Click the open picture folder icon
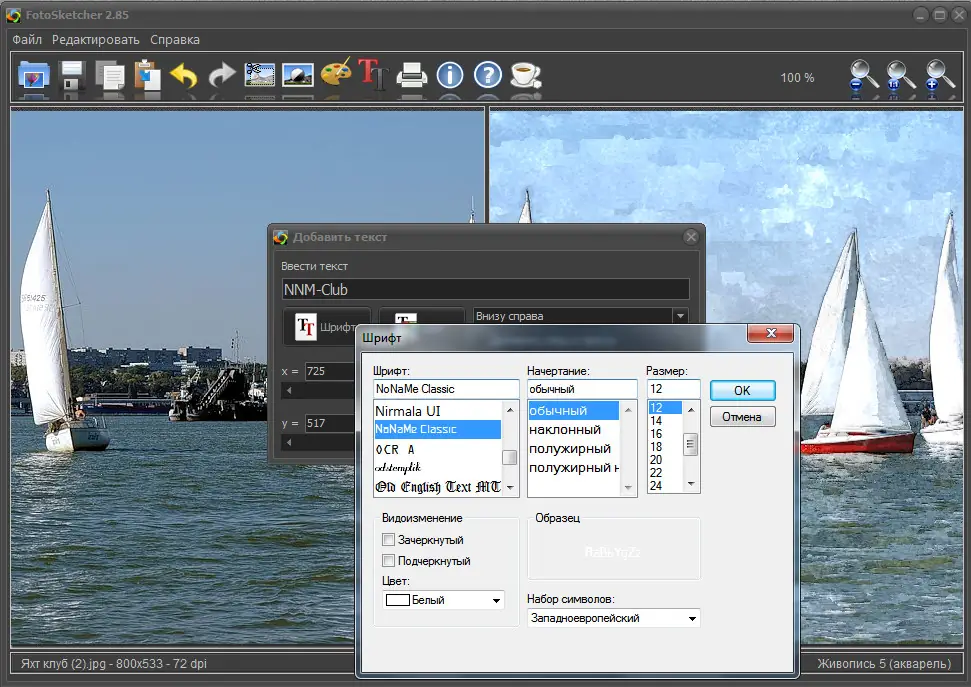The image size is (971, 687). click(x=35, y=76)
